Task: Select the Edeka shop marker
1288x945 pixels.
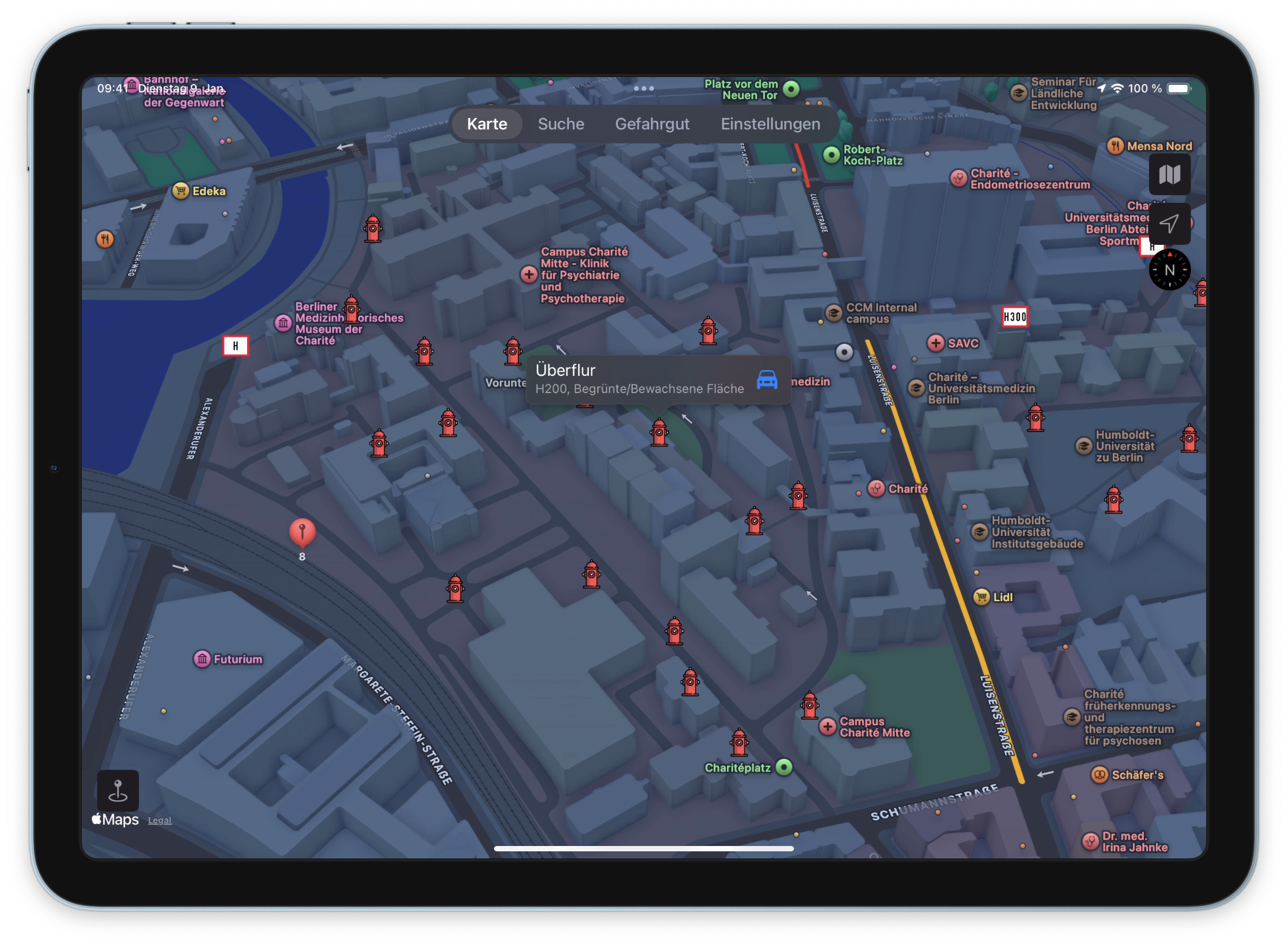Action: coord(180,190)
